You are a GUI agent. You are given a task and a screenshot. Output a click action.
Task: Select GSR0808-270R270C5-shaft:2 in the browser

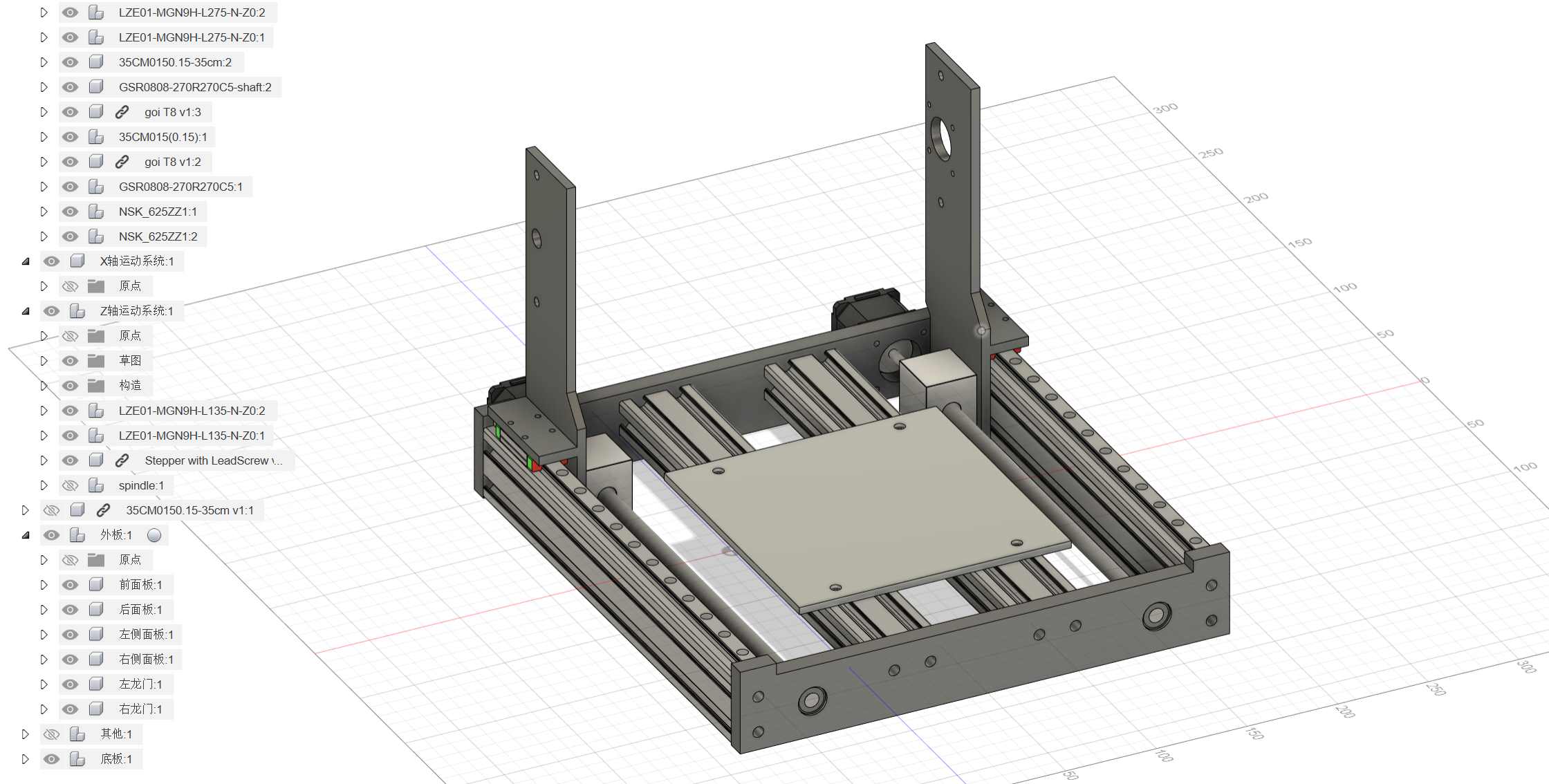pos(195,87)
